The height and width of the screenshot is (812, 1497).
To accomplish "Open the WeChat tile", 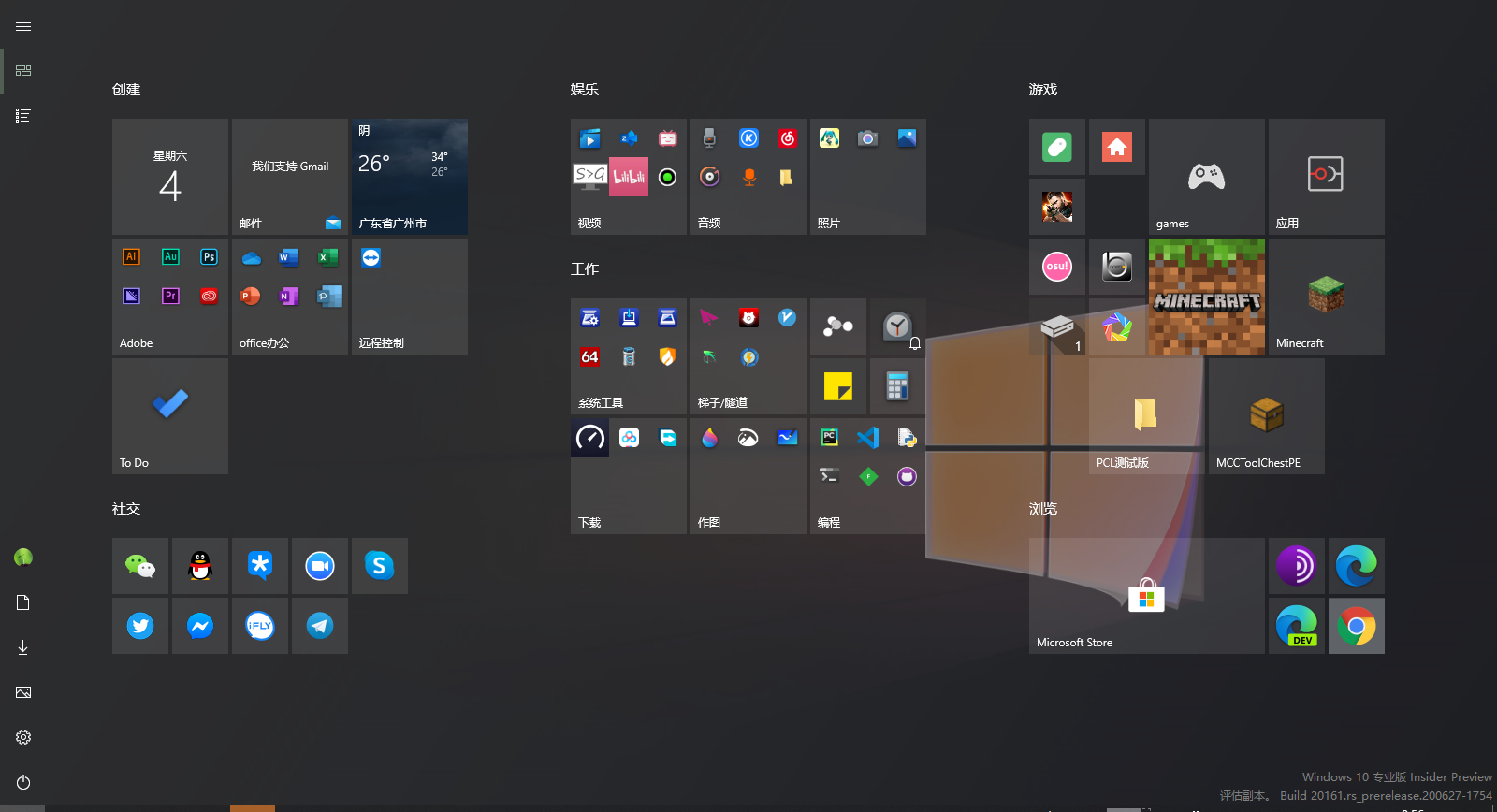I will (140, 566).
